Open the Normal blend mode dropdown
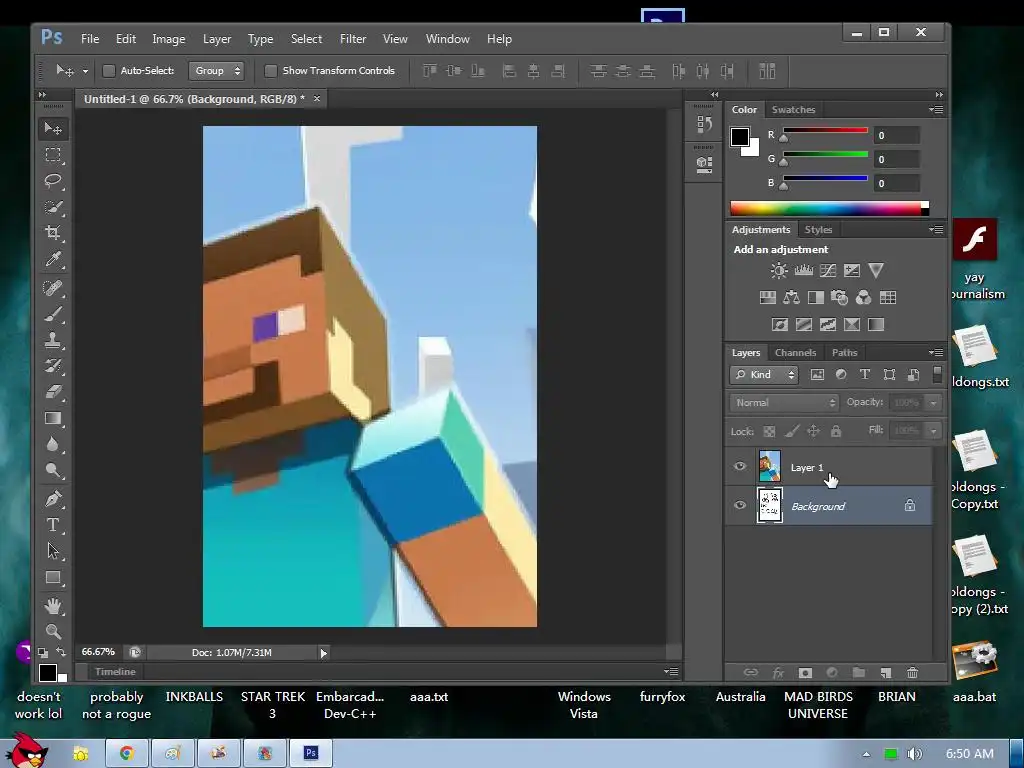The height and width of the screenshot is (768, 1024). tap(784, 402)
